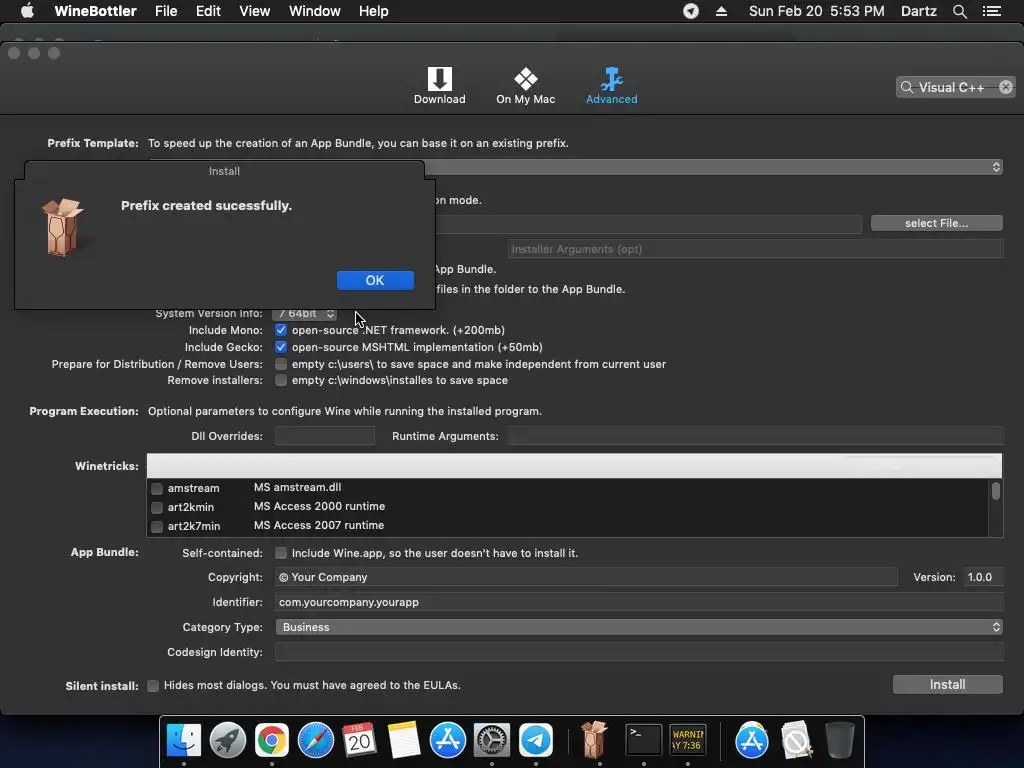The height and width of the screenshot is (768, 1024).
Task: Open the App Store from the Dock
Action: pyautogui.click(x=448, y=740)
